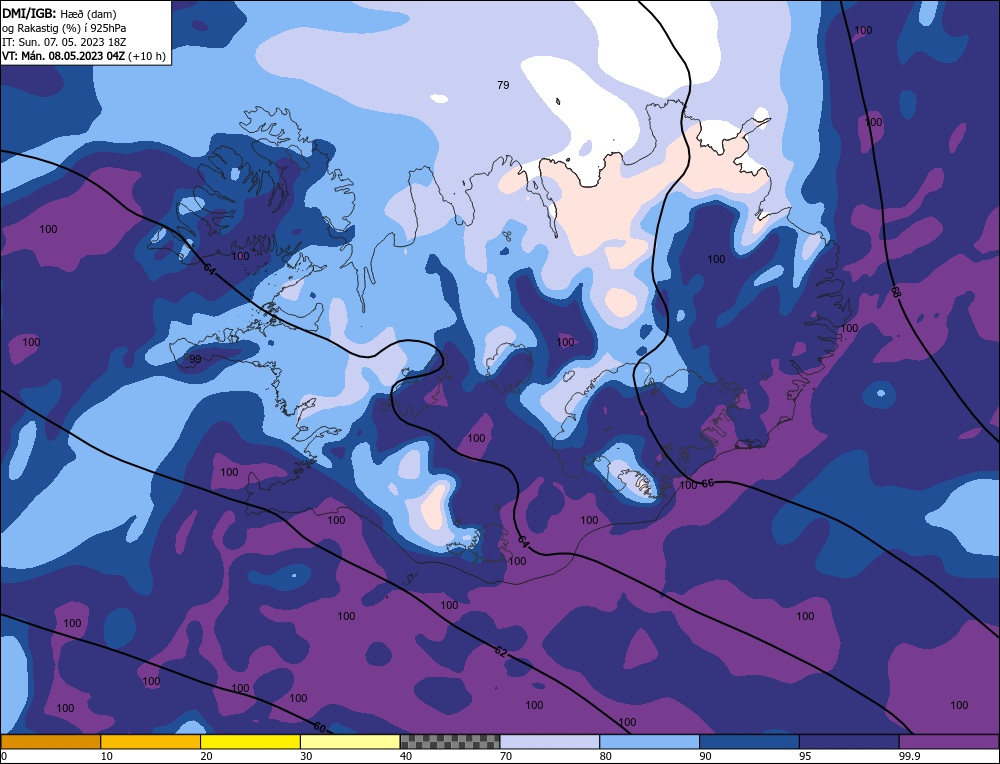The image size is (1000, 764).
Task: Click the '20' legend tick label
Action: pos(206,756)
